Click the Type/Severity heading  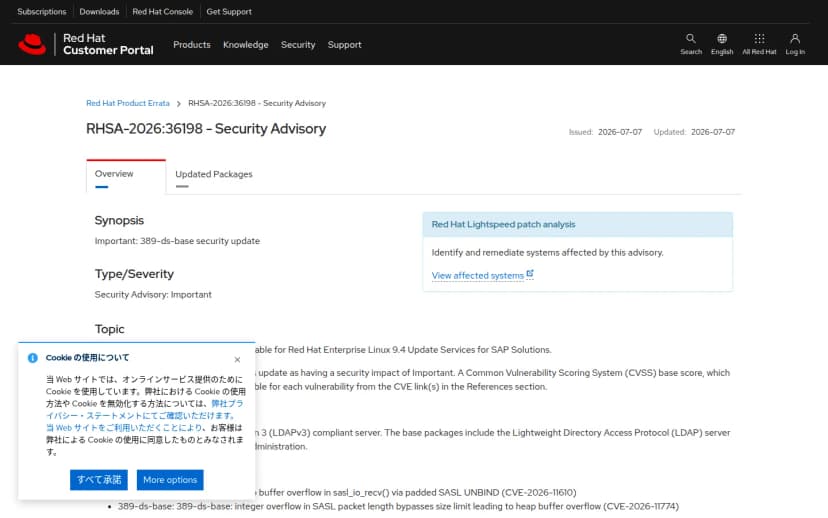[134, 274]
